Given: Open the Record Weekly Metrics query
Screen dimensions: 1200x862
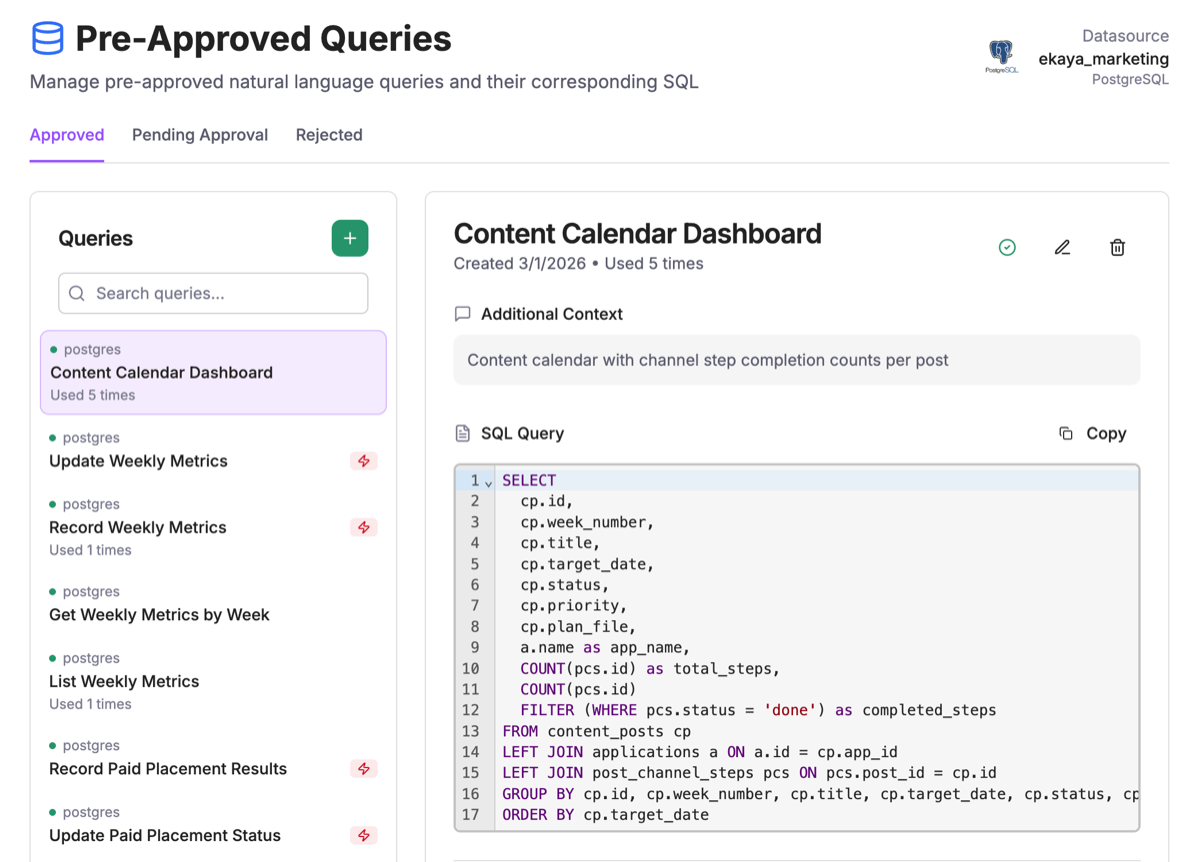Looking at the screenshot, I should (213, 527).
